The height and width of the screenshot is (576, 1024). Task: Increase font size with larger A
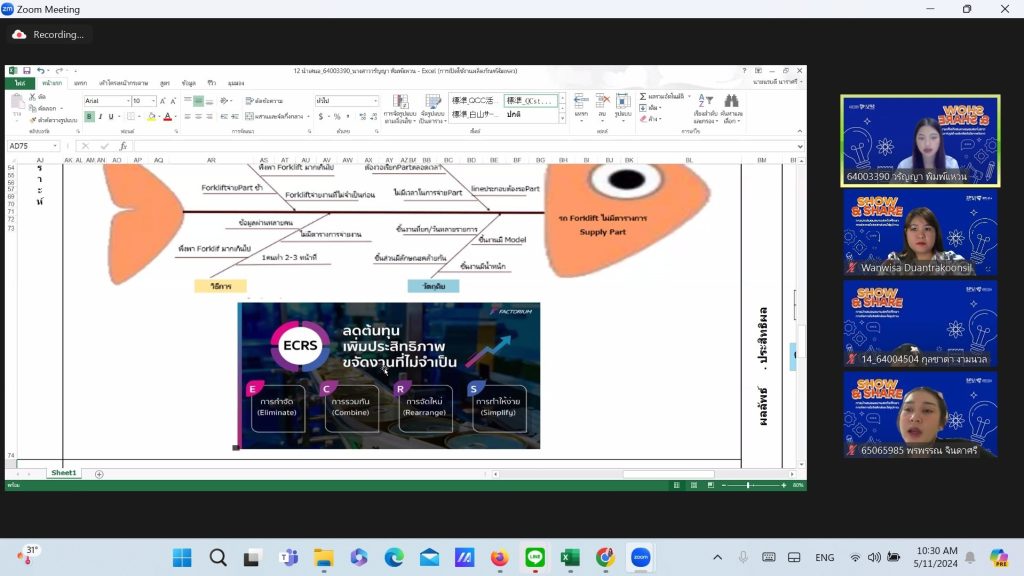tap(163, 101)
